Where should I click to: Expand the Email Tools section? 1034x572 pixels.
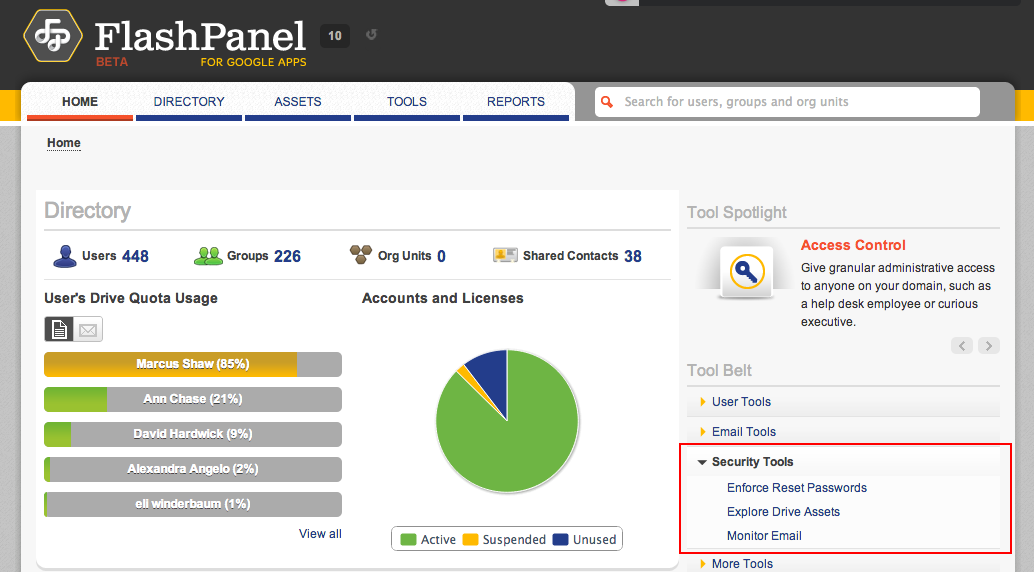[743, 432]
